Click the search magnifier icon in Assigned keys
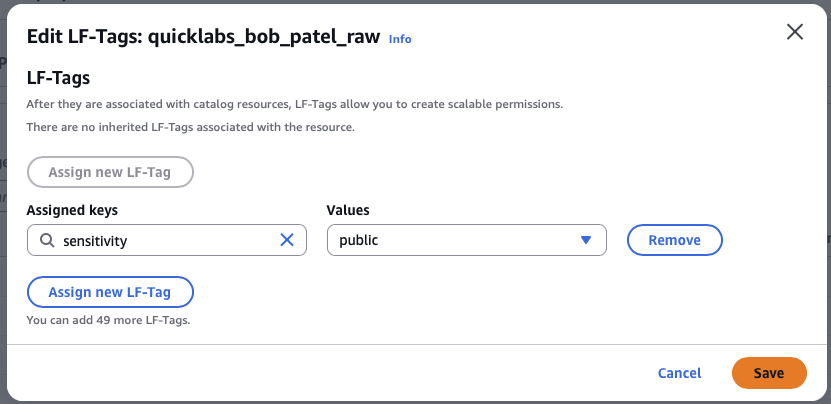 point(47,241)
